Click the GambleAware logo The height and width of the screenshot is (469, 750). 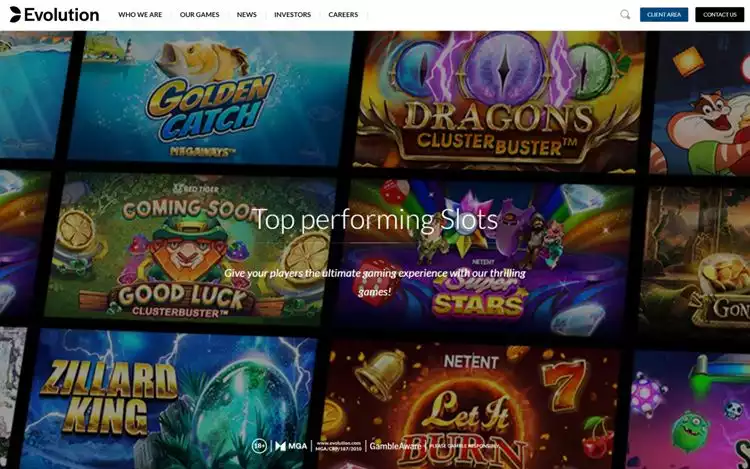(395, 446)
